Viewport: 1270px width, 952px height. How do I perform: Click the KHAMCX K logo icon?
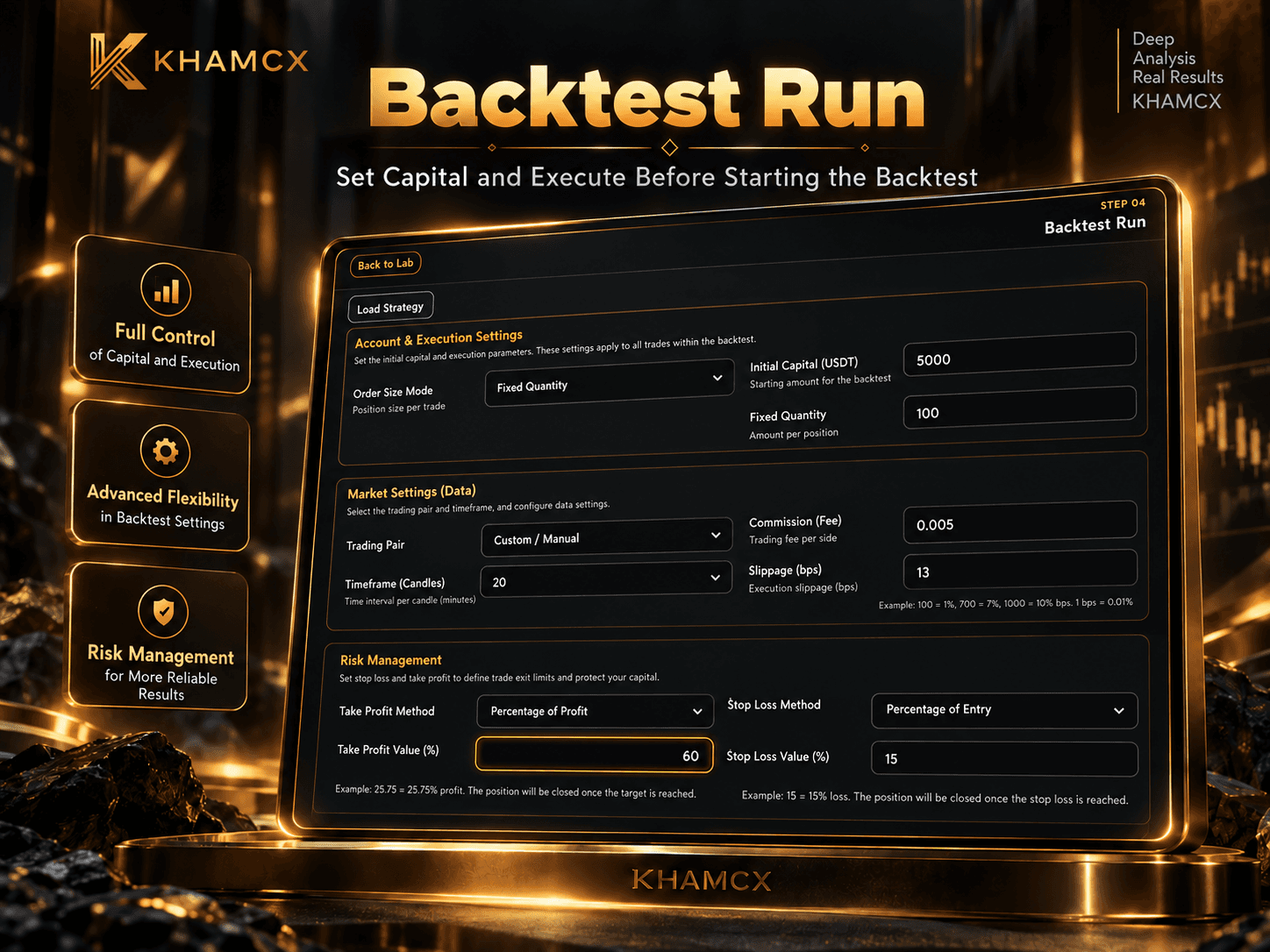(118, 61)
